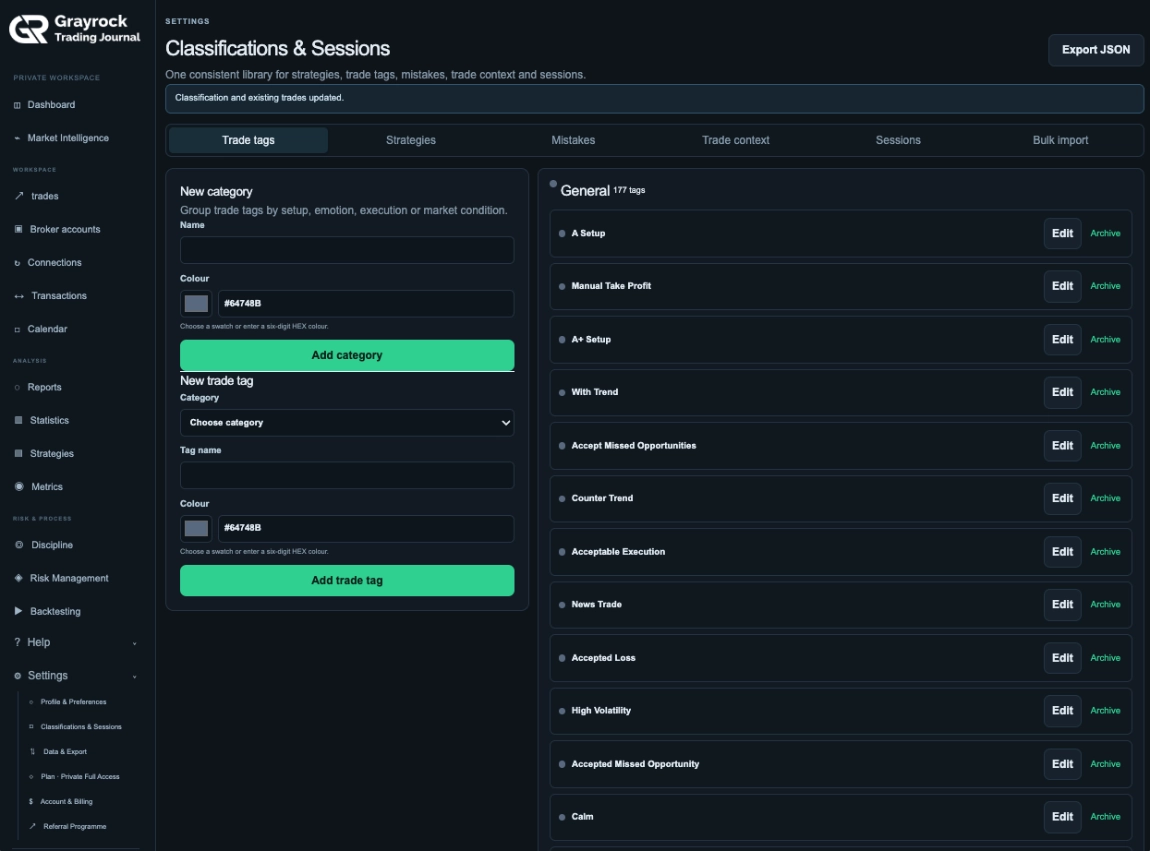Edit the News Trade tag

1062,605
